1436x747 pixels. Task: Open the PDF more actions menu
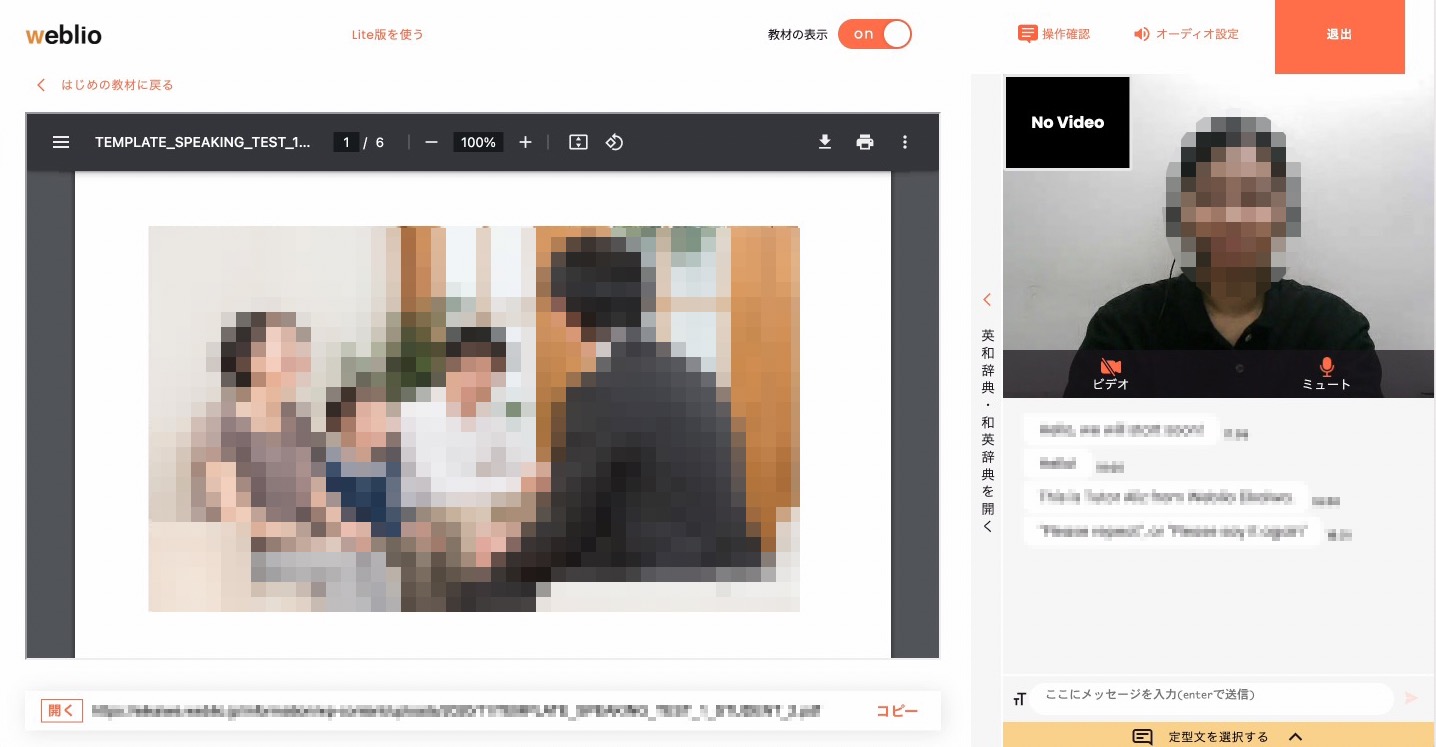pyautogui.click(x=905, y=142)
